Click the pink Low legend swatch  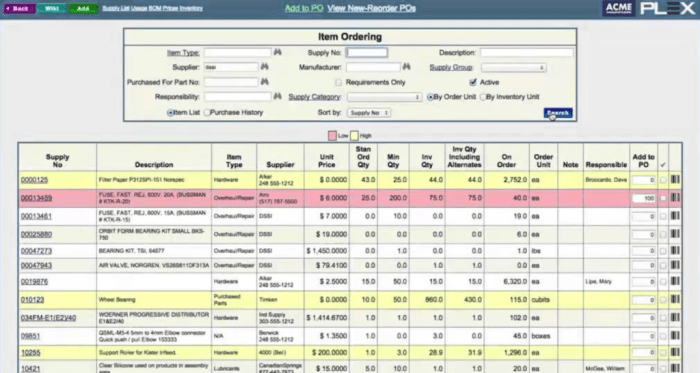[x=332, y=136]
